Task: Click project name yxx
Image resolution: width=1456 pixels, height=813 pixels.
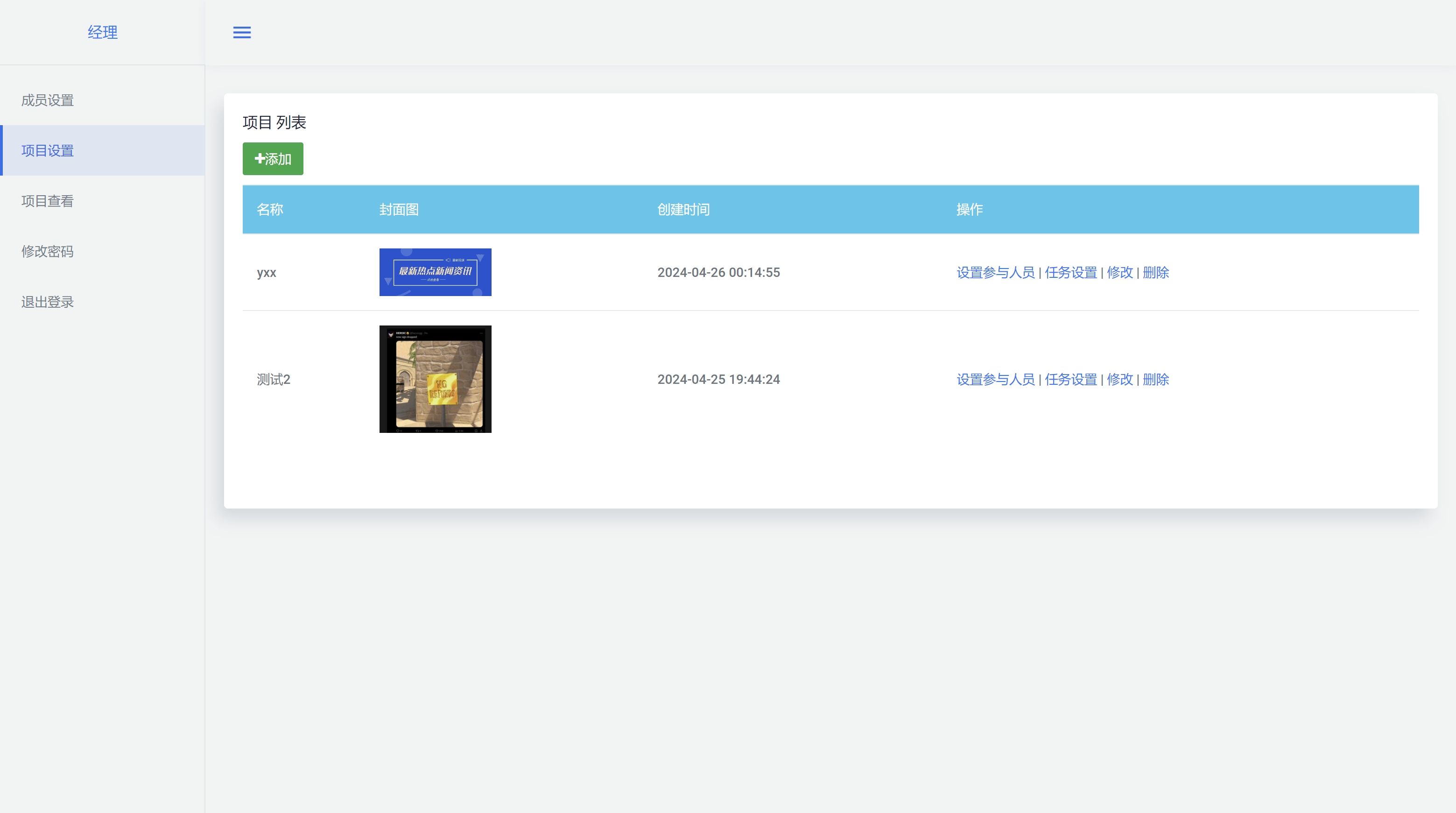Action: coord(267,273)
